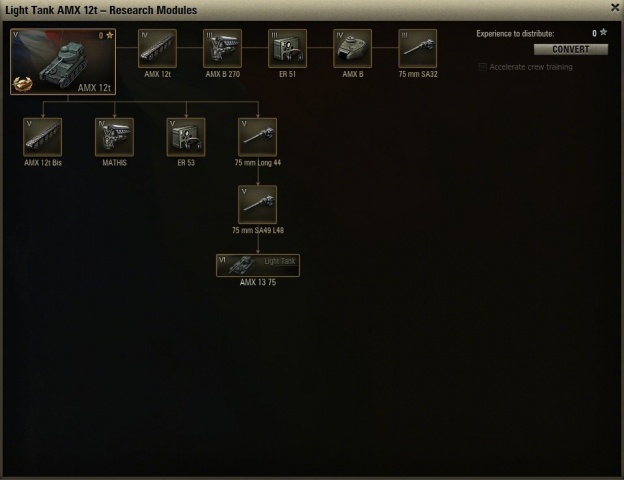Choose the AMX B turret icon
Screen dimensions: 624x480
coord(352,48)
